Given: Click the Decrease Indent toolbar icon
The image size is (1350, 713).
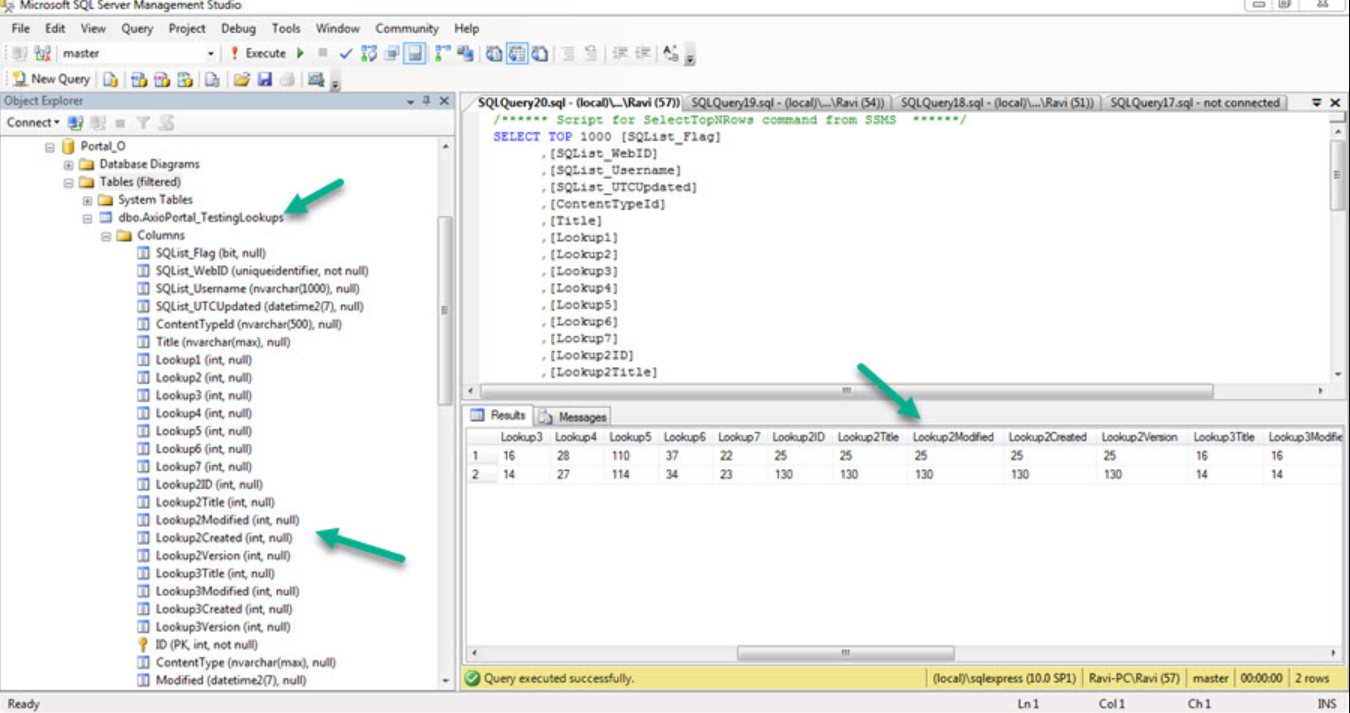Looking at the screenshot, I should 620,53.
